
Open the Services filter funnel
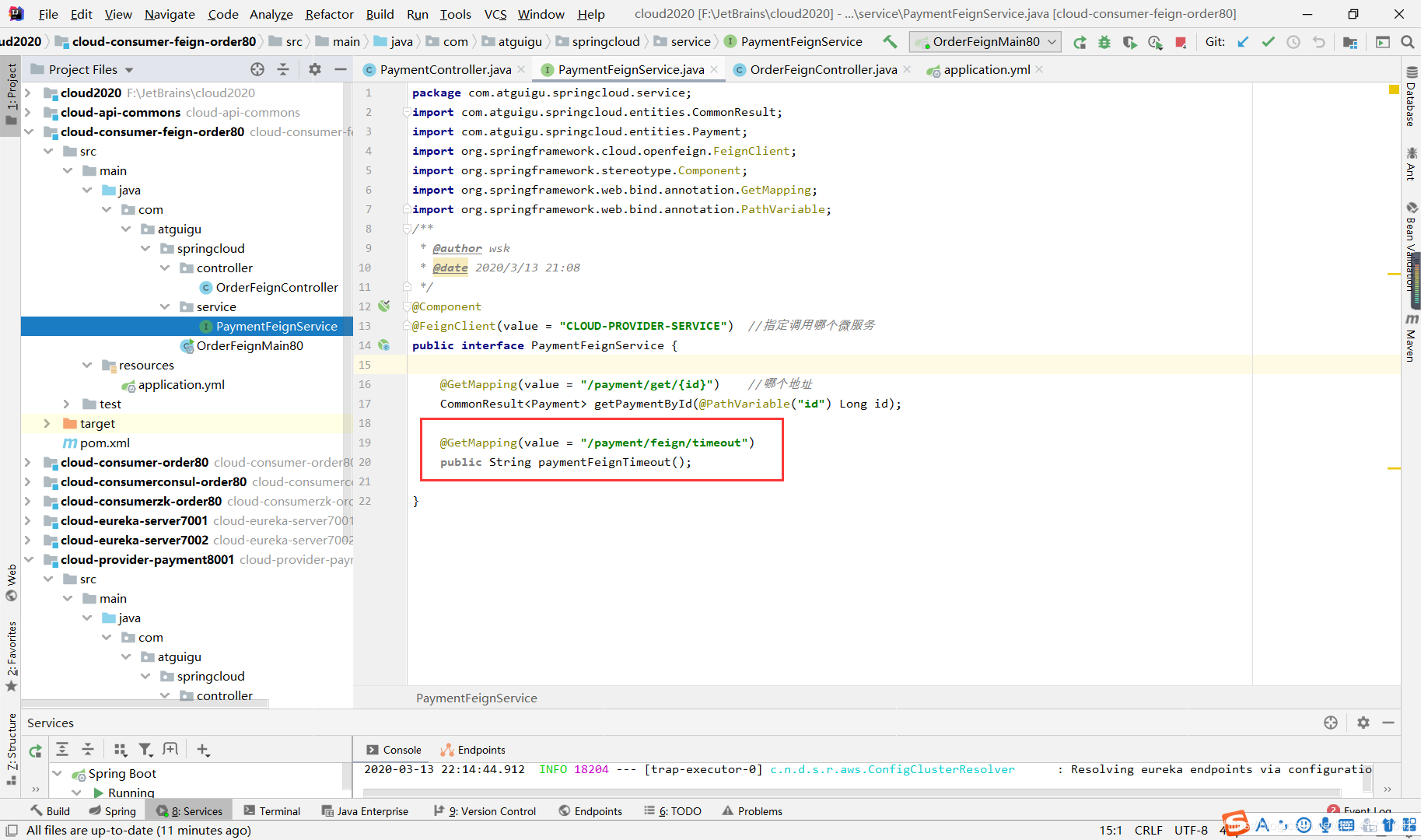click(x=145, y=749)
